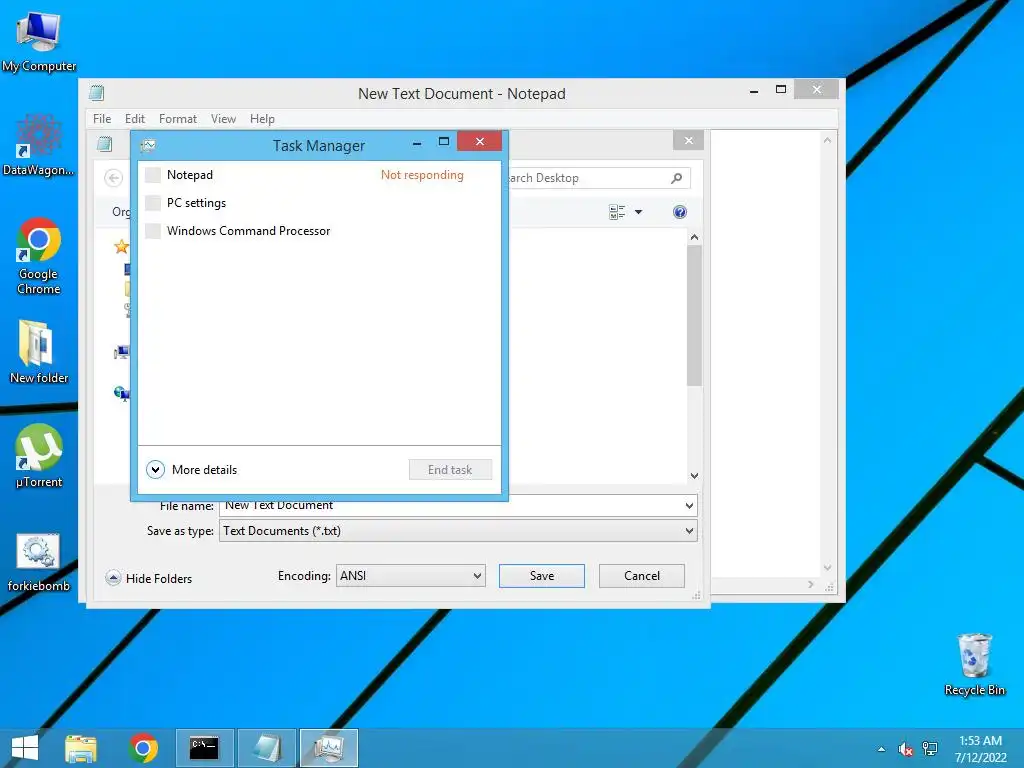The height and width of the screenshot is (768, 1024).
Task: Click Notepad horizontal scrollbar right arrow
Action: click(x=811, y=584)
